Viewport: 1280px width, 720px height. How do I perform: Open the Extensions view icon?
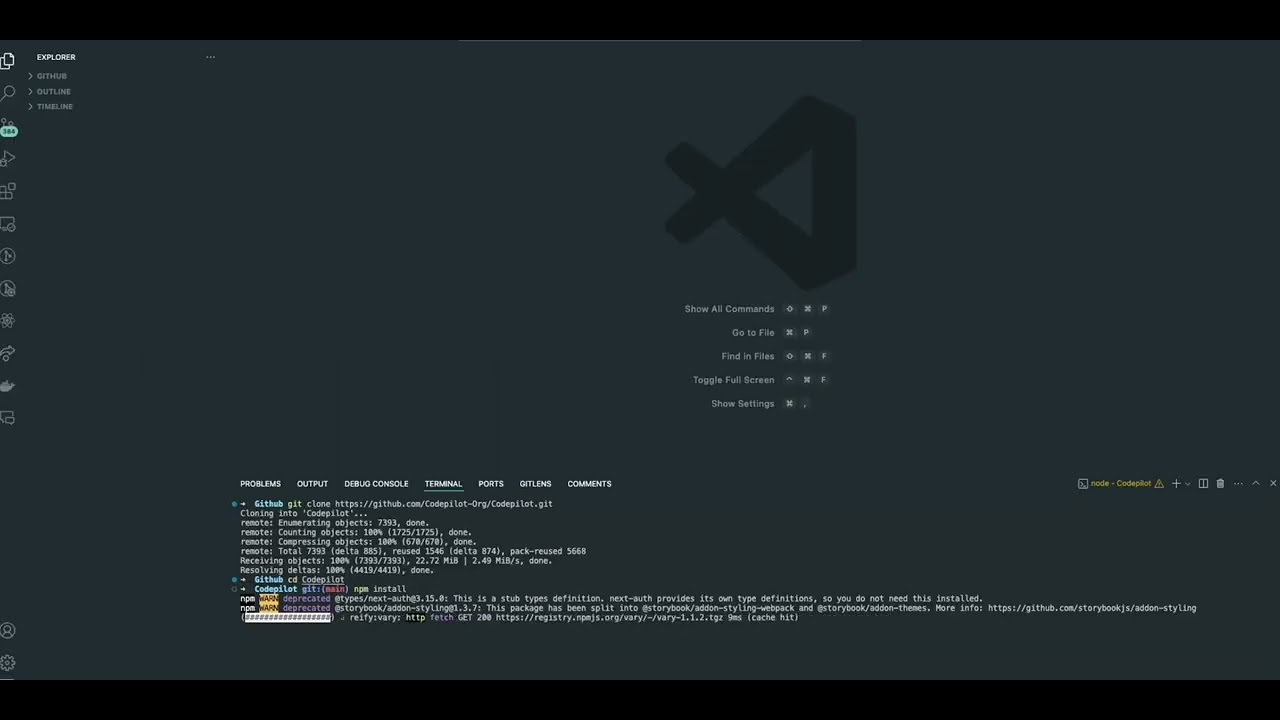coord(8,191)
